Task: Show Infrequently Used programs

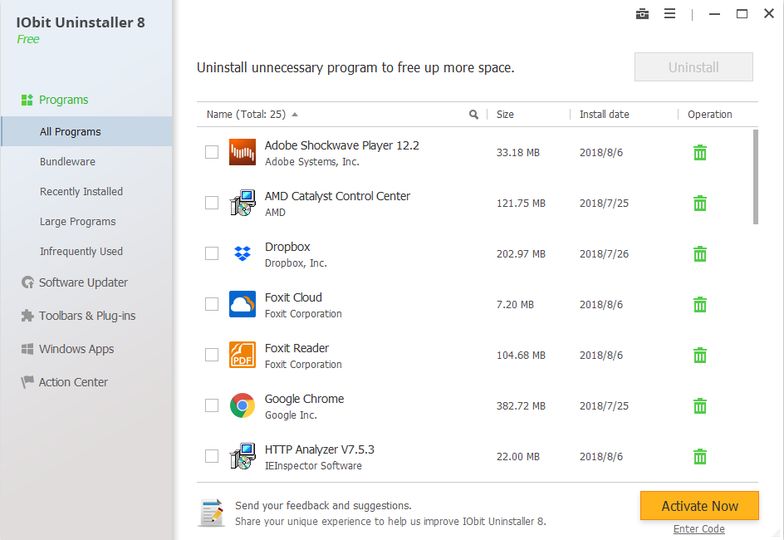Action: pos(82,251)
